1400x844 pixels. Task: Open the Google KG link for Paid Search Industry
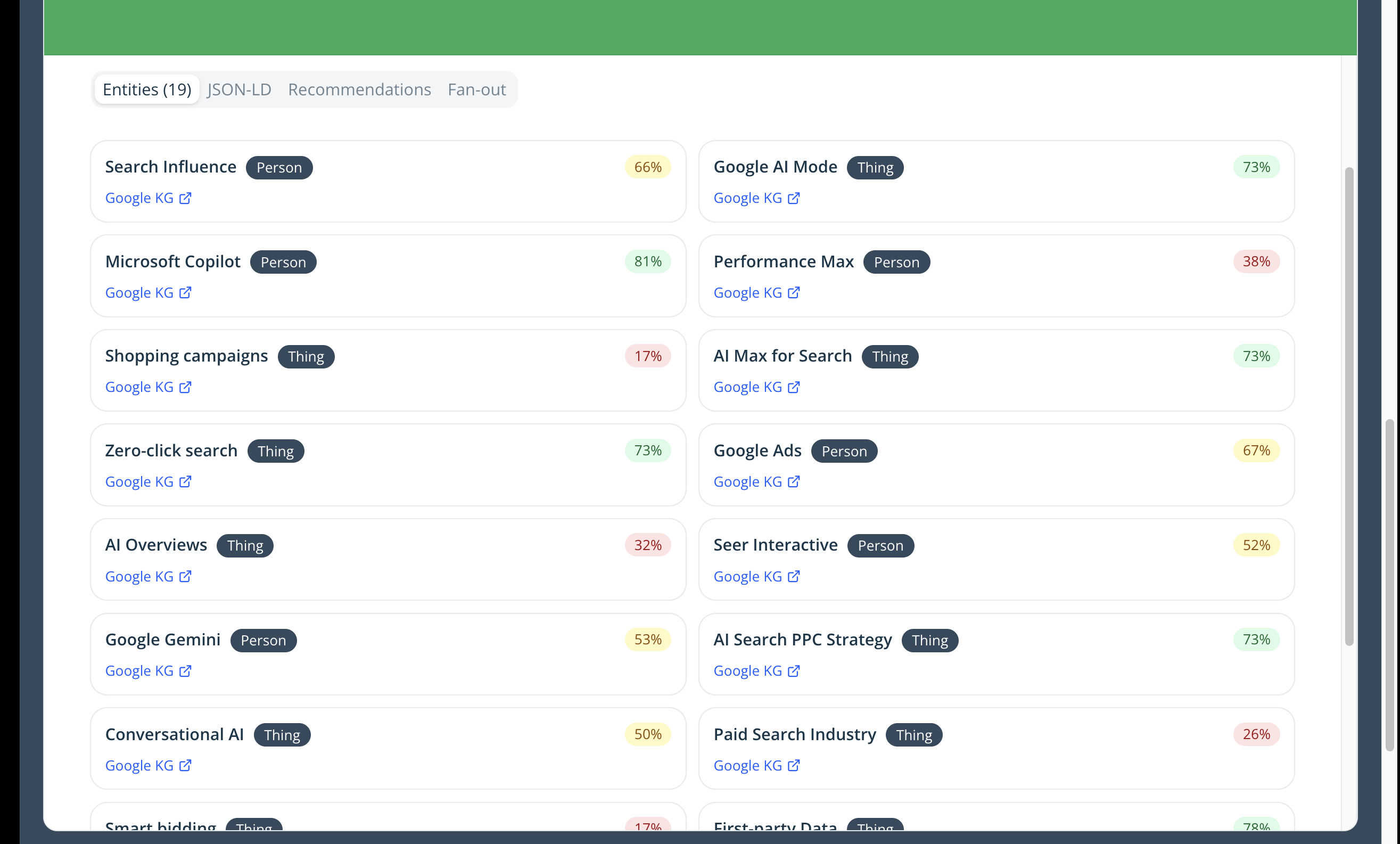pyautogui.click(x=757, y=766)
